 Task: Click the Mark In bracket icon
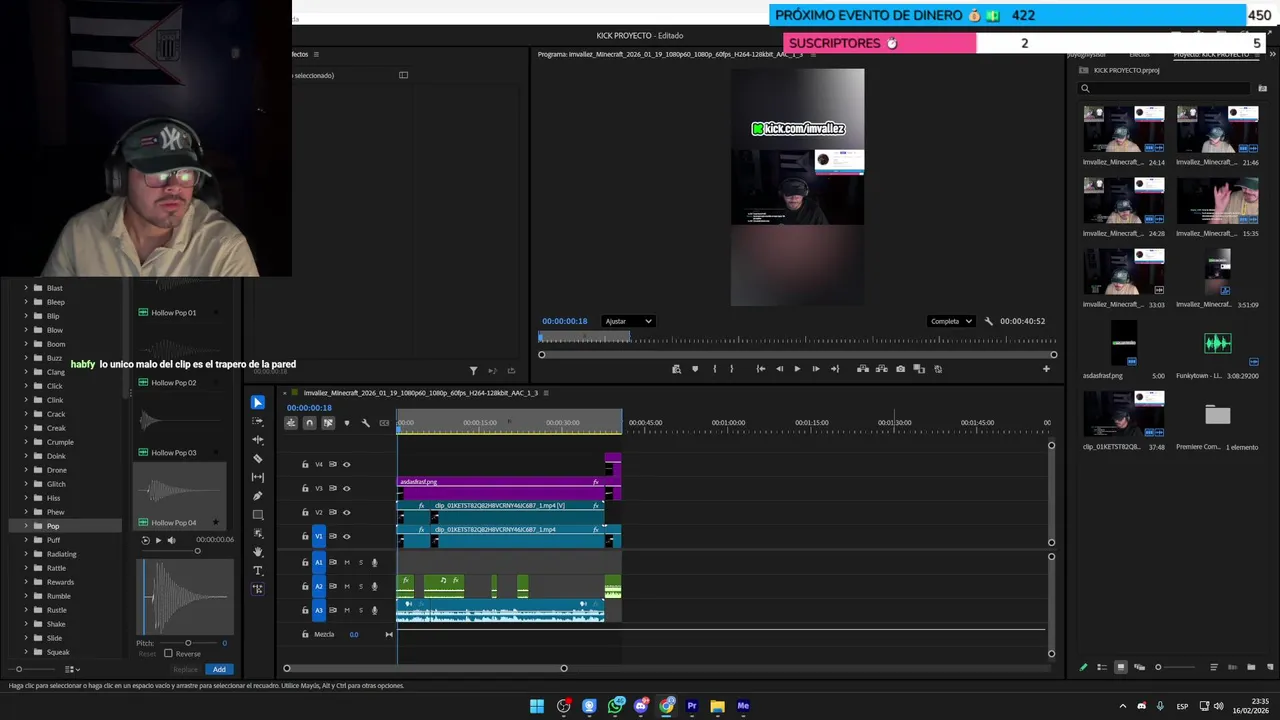[x=714, y=369]
